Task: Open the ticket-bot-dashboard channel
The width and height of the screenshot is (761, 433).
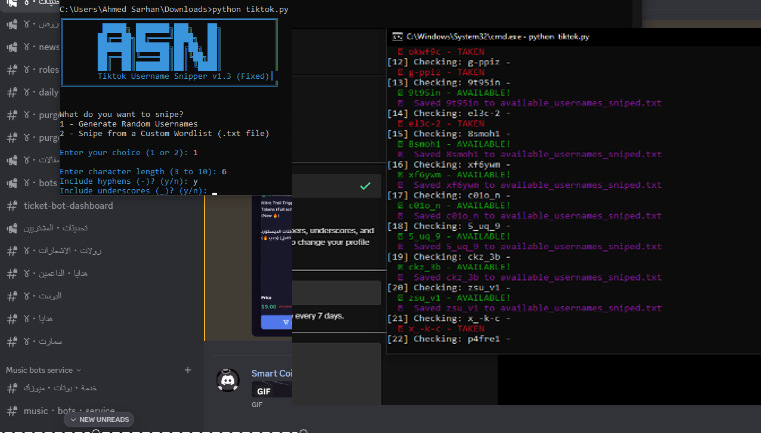Action: click(x=68, y=206)
